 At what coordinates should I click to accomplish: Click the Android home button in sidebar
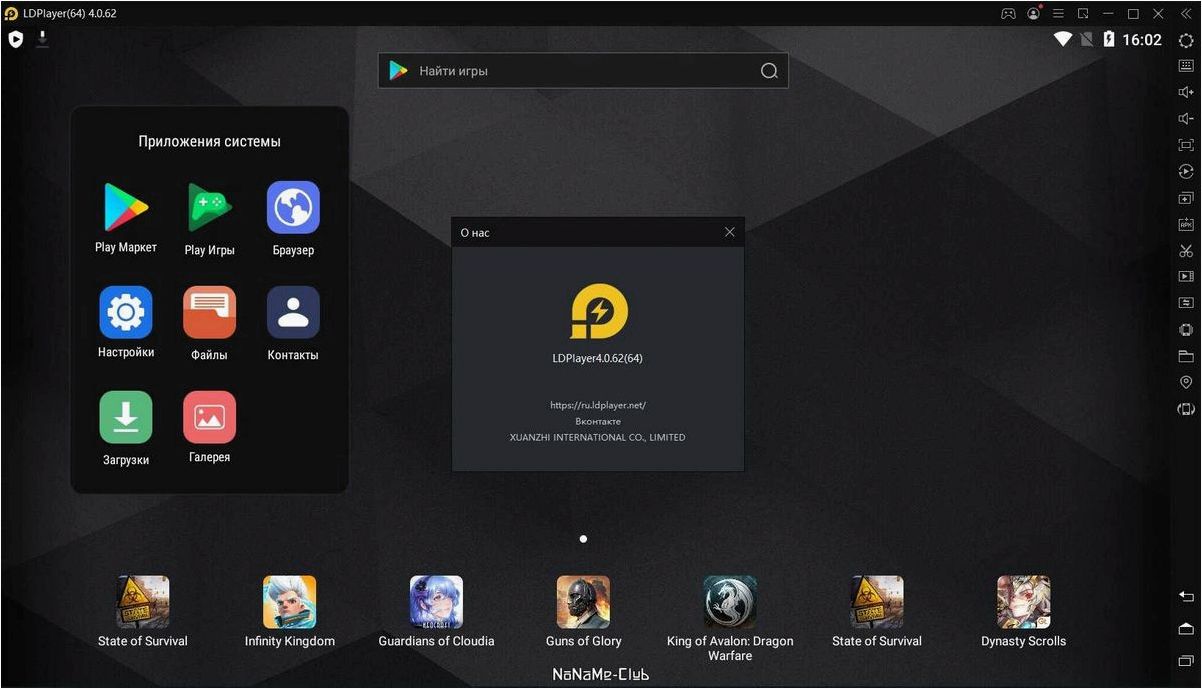pos(1186,628)
